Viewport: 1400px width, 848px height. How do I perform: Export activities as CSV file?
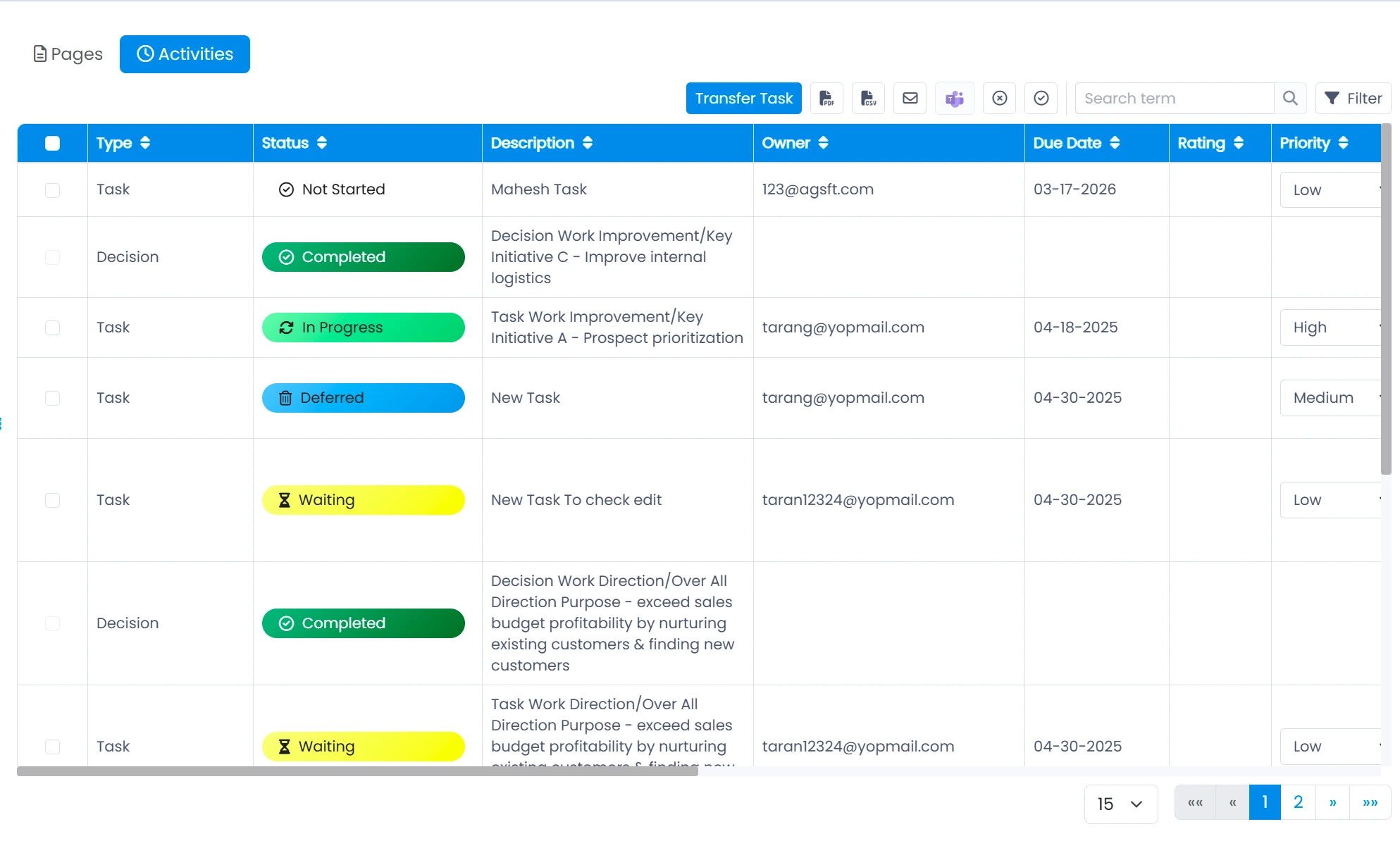(868, 98)
